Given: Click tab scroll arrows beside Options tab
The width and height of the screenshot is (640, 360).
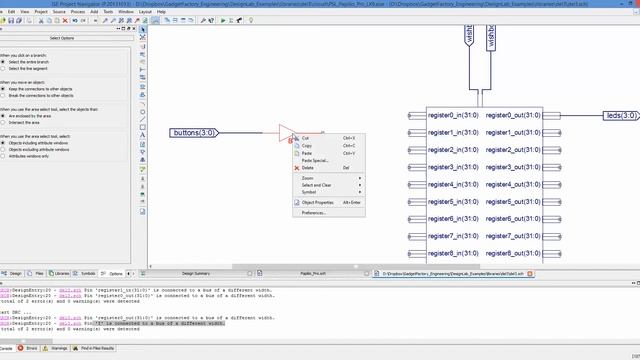Looking at the screenshot, I should tap(131, 273).
